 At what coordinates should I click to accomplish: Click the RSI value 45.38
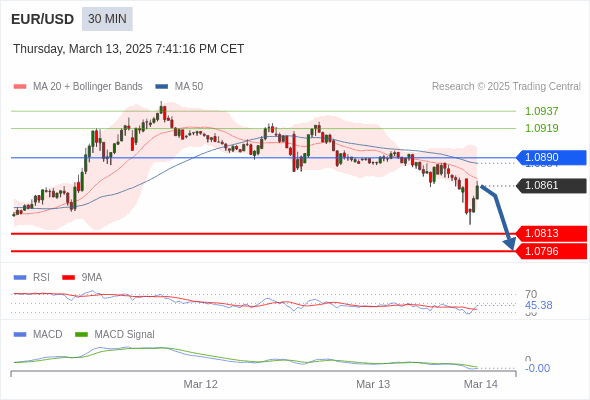pyautogui.click(x=538, y=305)
